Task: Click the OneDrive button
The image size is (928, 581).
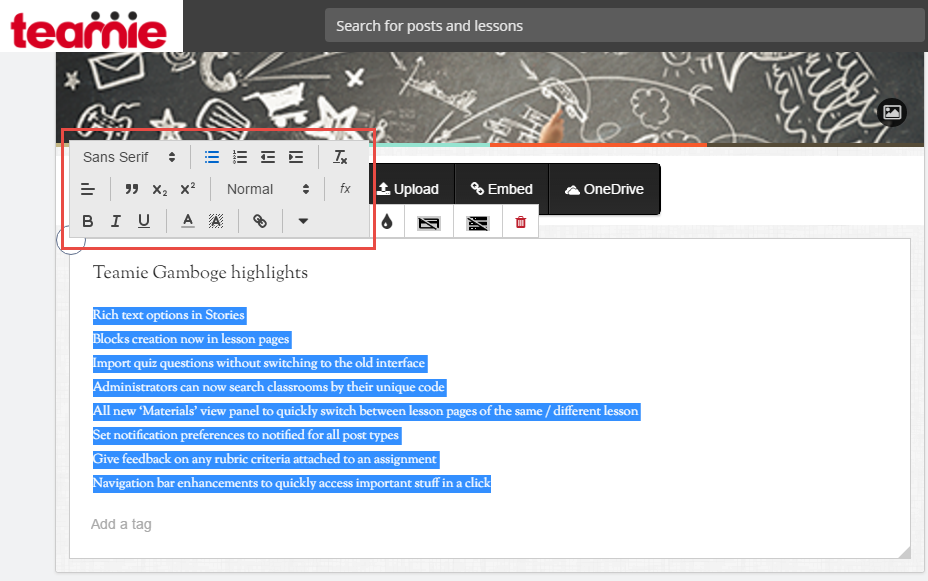Action: [x=604, y=189]
